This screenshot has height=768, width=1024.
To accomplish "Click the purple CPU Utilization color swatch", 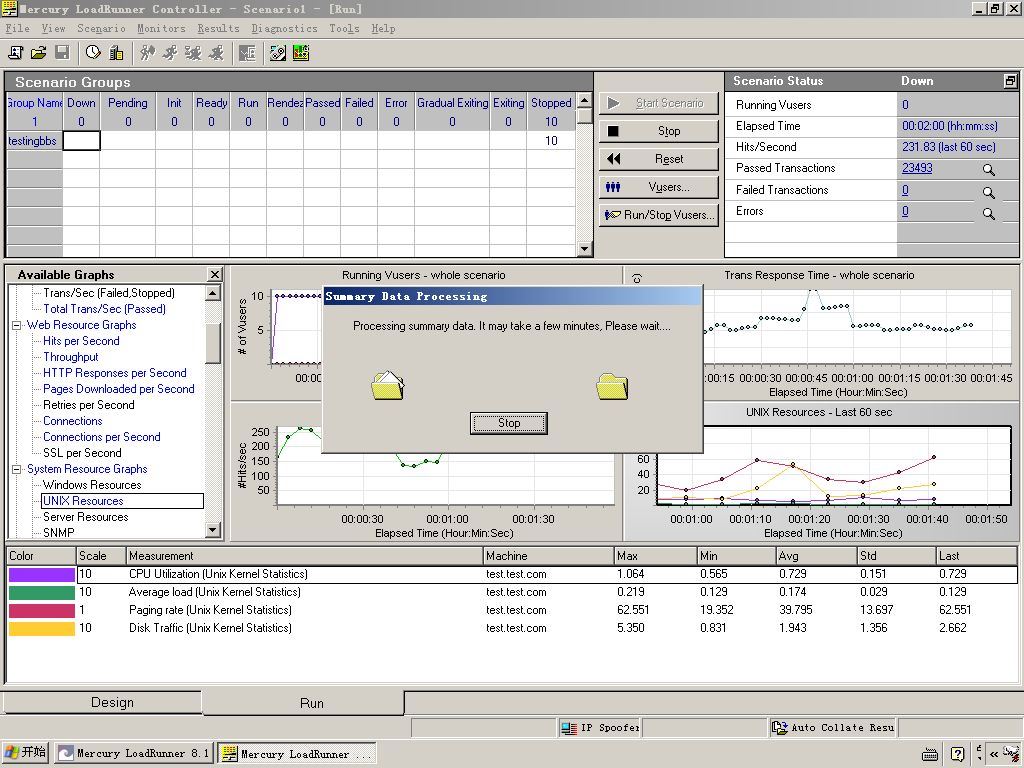I will 41,575.
